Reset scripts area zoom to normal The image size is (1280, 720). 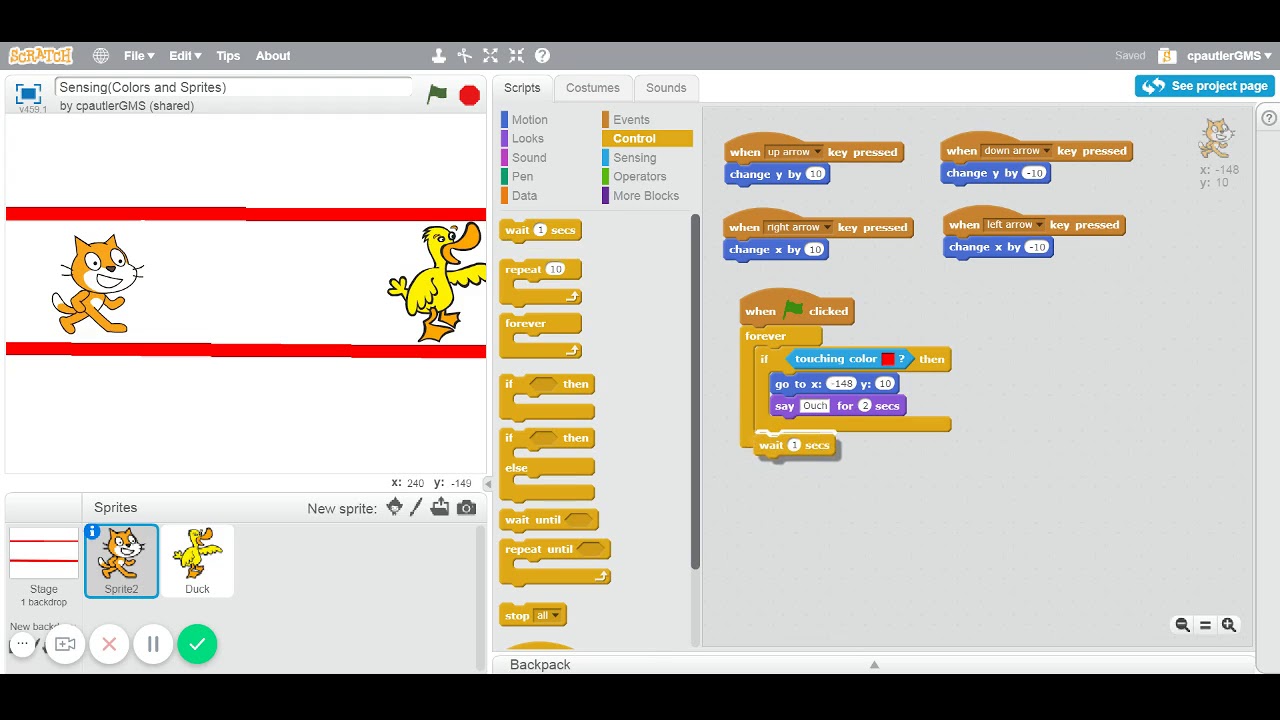pyautogui.click(x=1205, y=625)
